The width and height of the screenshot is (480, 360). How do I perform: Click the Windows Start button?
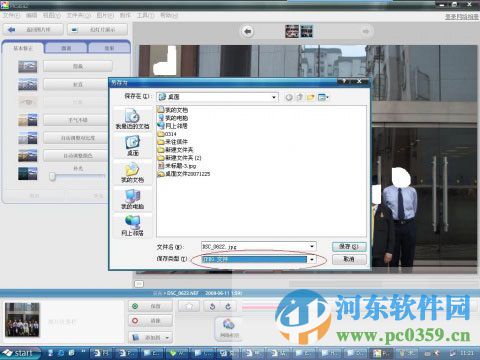coord(20,353)
